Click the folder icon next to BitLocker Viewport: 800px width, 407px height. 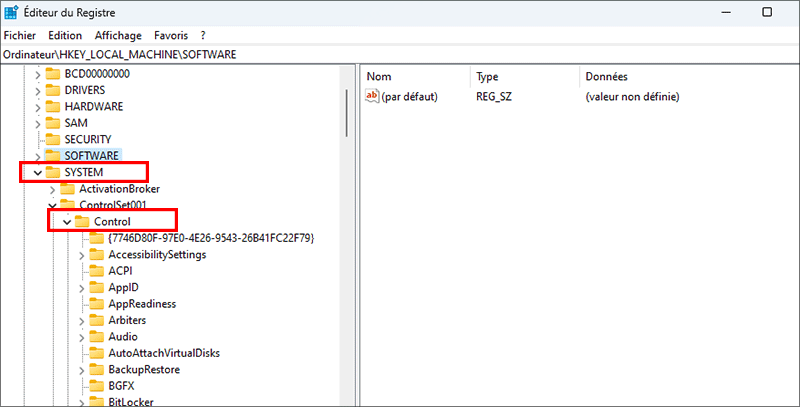pyautogui.click(x=97, y=401)
